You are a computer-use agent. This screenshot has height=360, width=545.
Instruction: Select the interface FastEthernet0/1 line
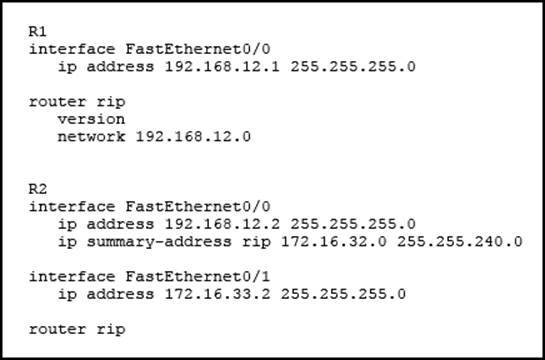tap(149, 277)
